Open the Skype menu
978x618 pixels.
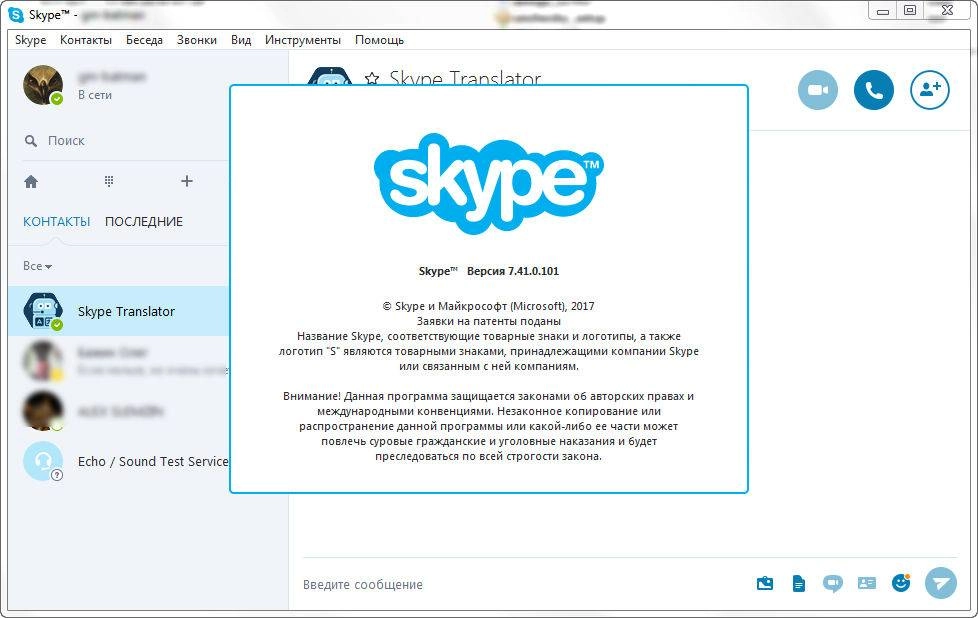[31, 40]
